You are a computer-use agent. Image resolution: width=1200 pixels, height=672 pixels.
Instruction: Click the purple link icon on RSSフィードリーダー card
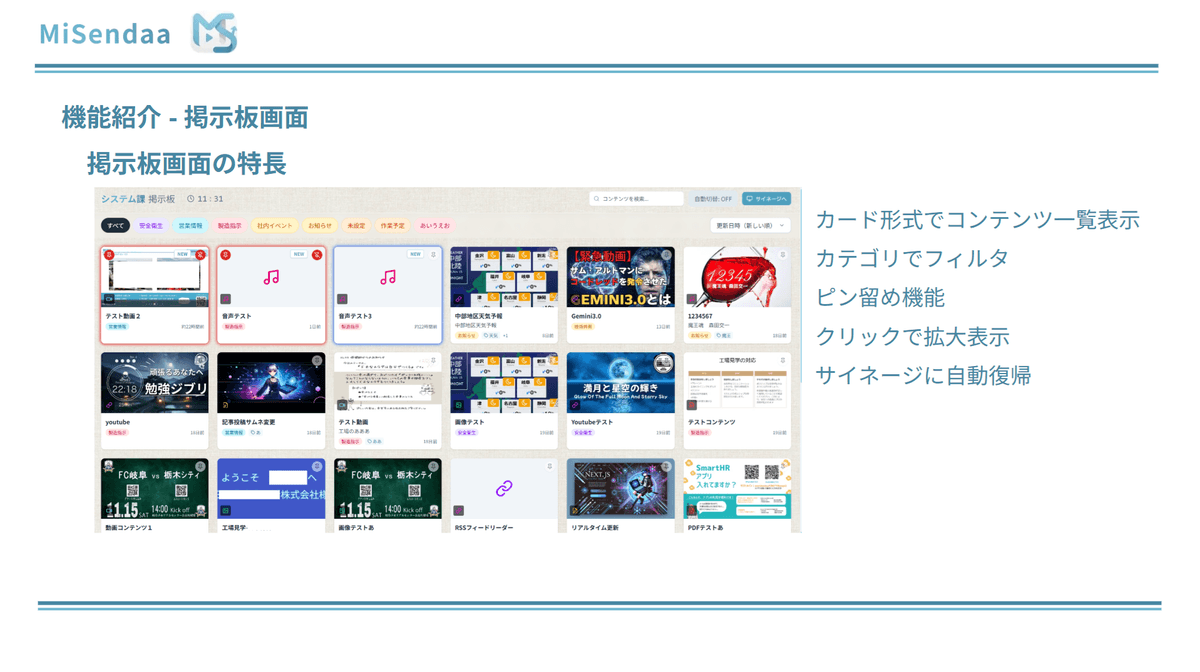pos(504,488)
